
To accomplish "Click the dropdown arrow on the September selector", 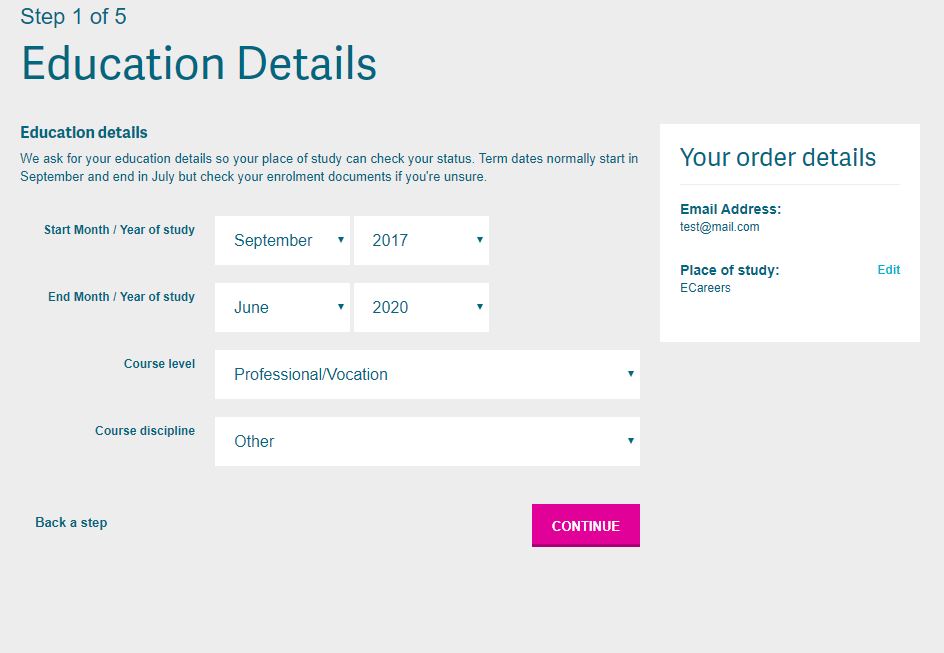I will [341, 240].
